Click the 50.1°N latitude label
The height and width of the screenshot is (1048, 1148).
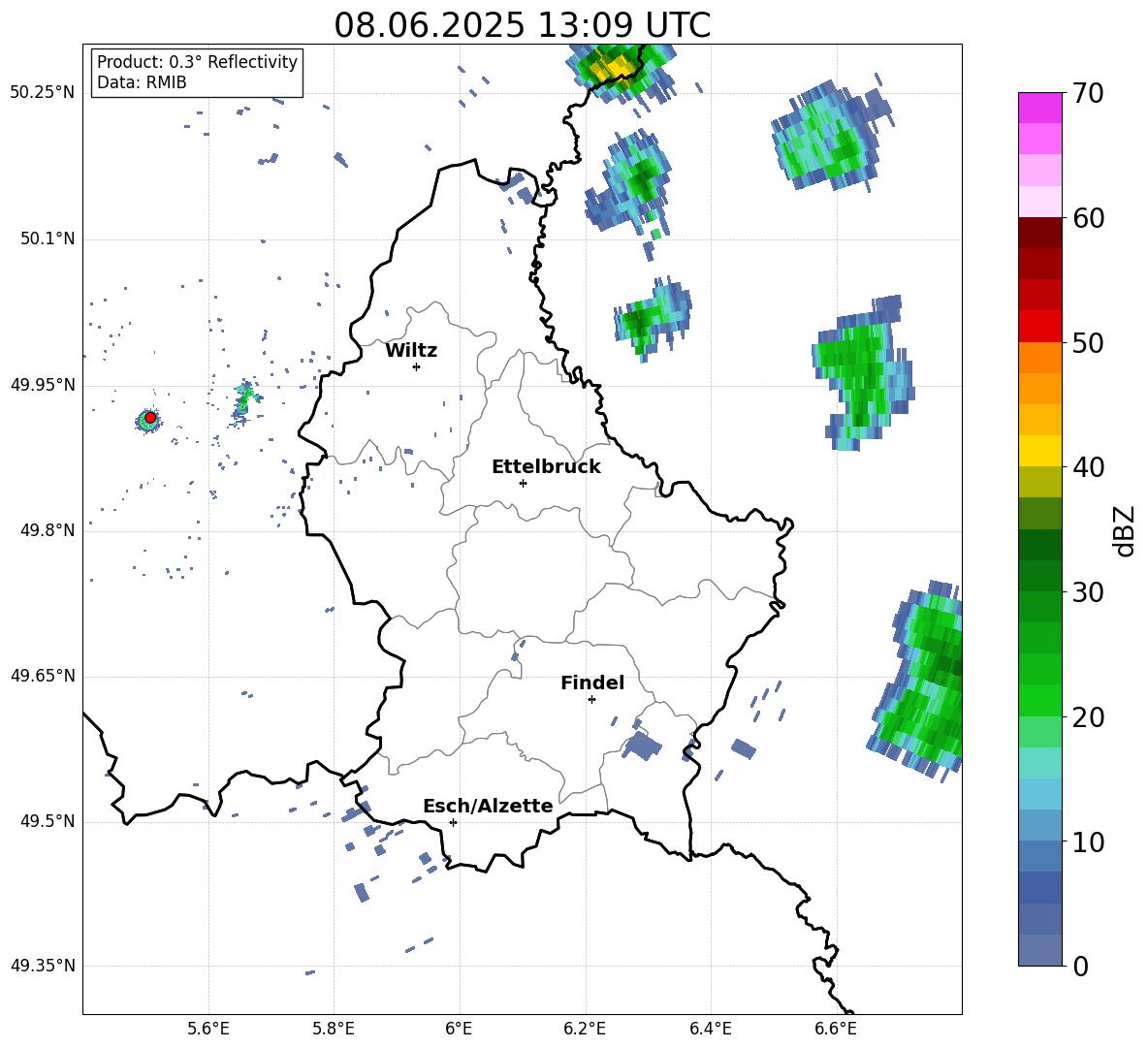47,239
